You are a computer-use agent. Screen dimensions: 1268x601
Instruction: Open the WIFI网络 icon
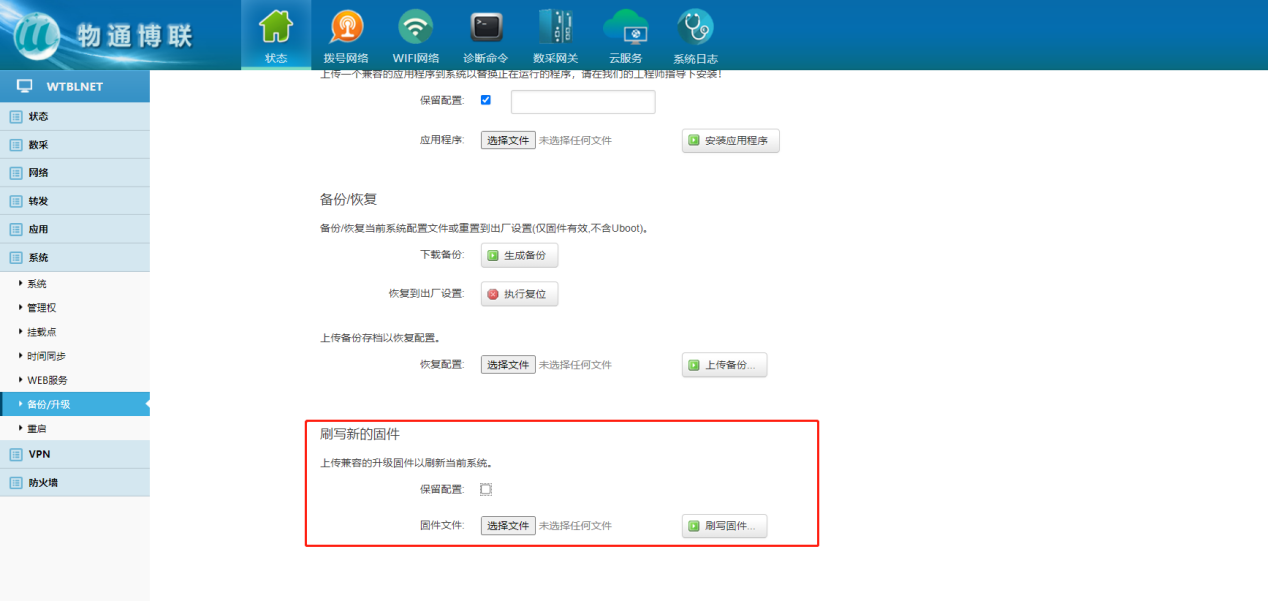coord(416,28)
